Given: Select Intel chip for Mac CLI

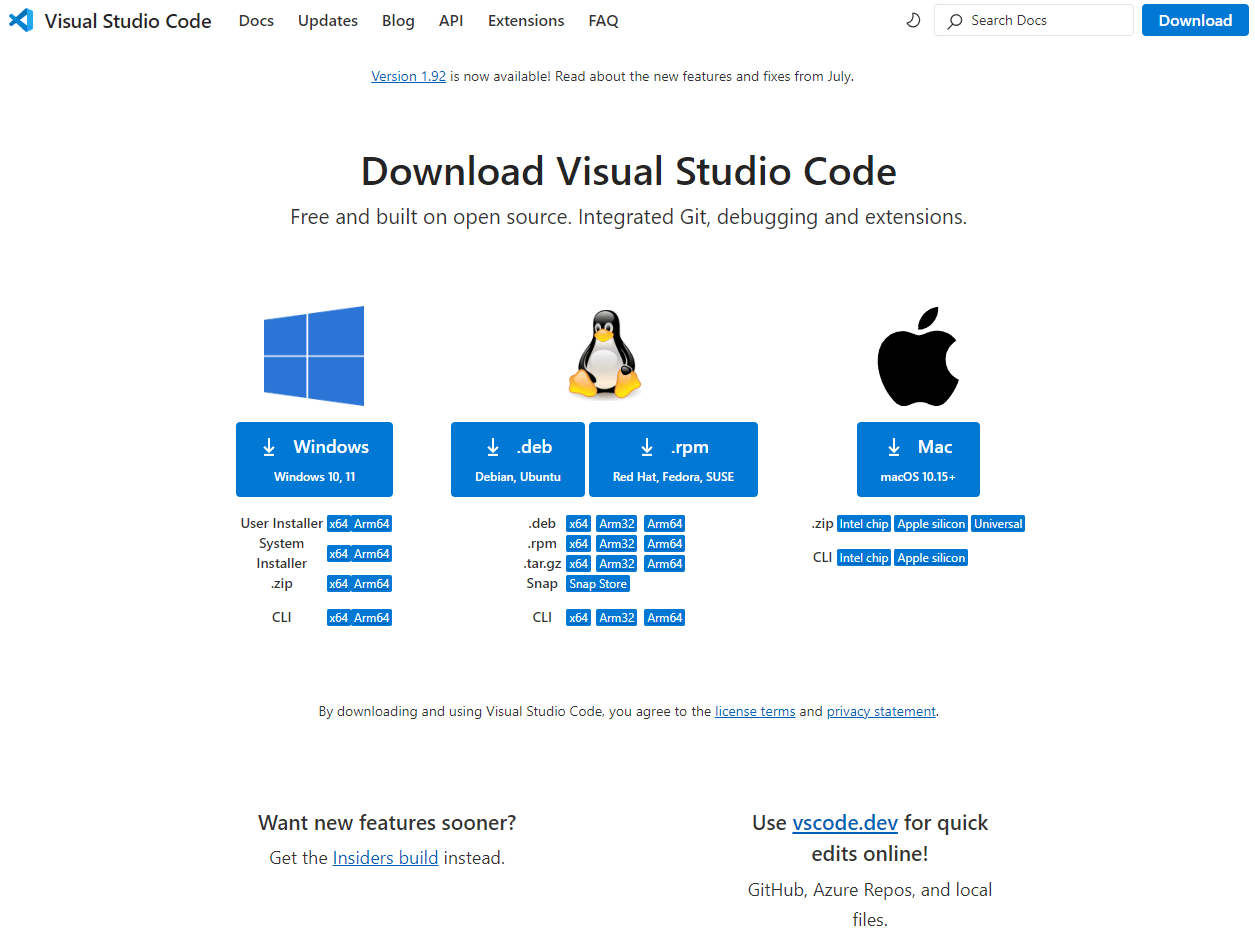Looking at the screenshot, I should coord(864,558).
